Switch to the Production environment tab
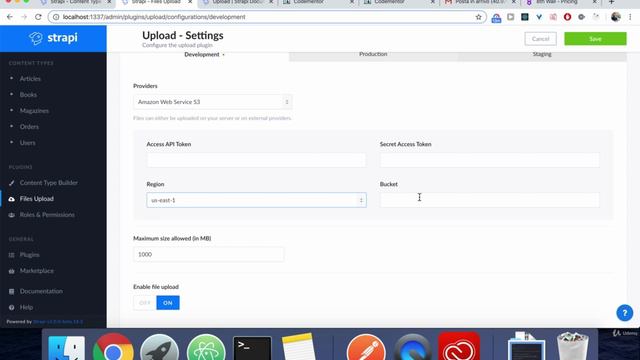640x360 pixels. (x=373, y=54)
